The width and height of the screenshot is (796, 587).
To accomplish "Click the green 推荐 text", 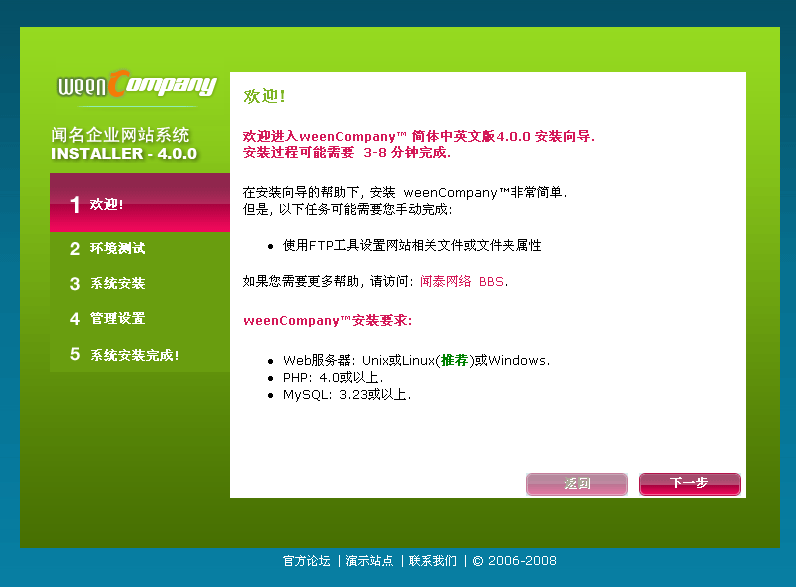I will pos(454,361).
